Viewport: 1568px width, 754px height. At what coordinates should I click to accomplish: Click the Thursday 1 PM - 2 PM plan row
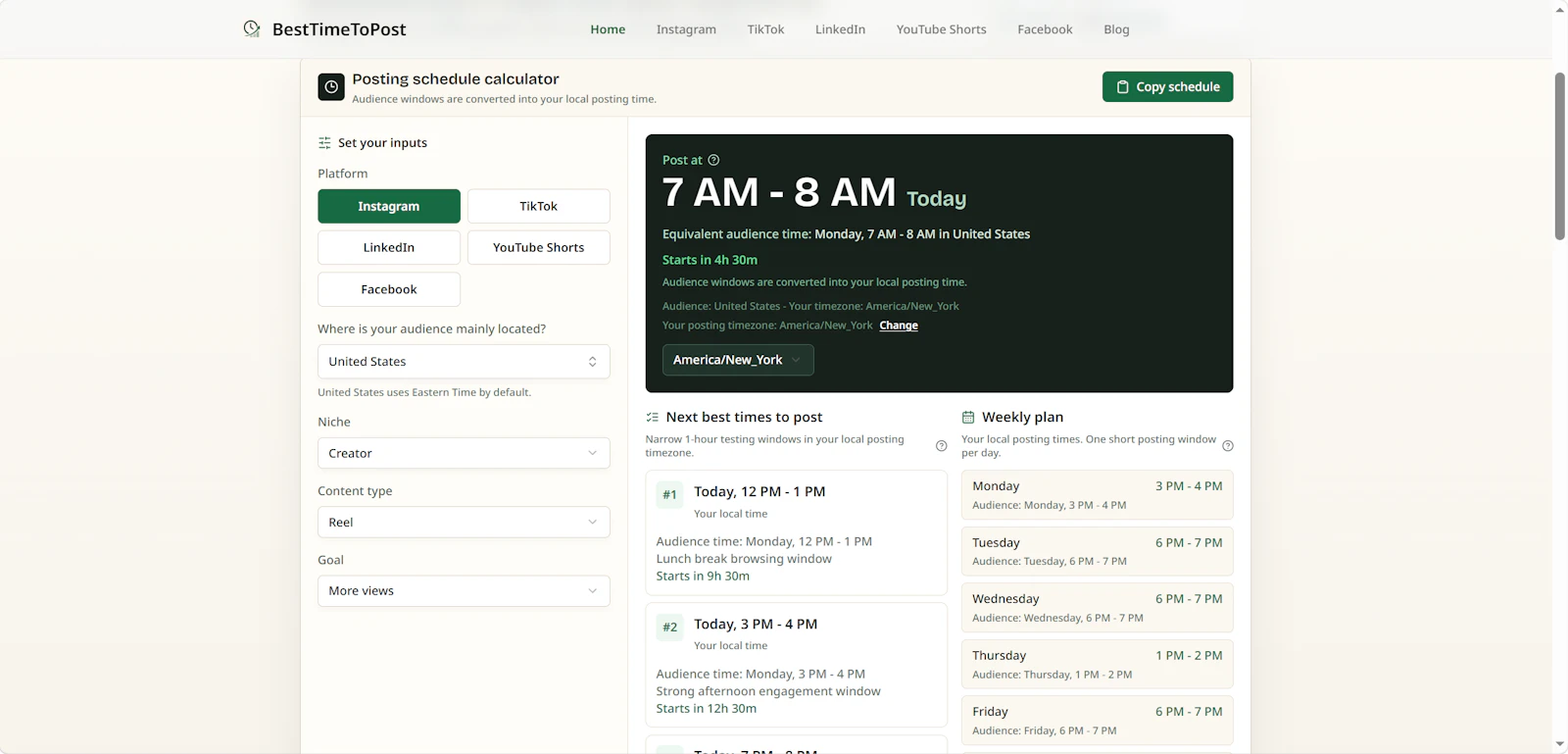pyautogui.click(x=1097, y=664)
